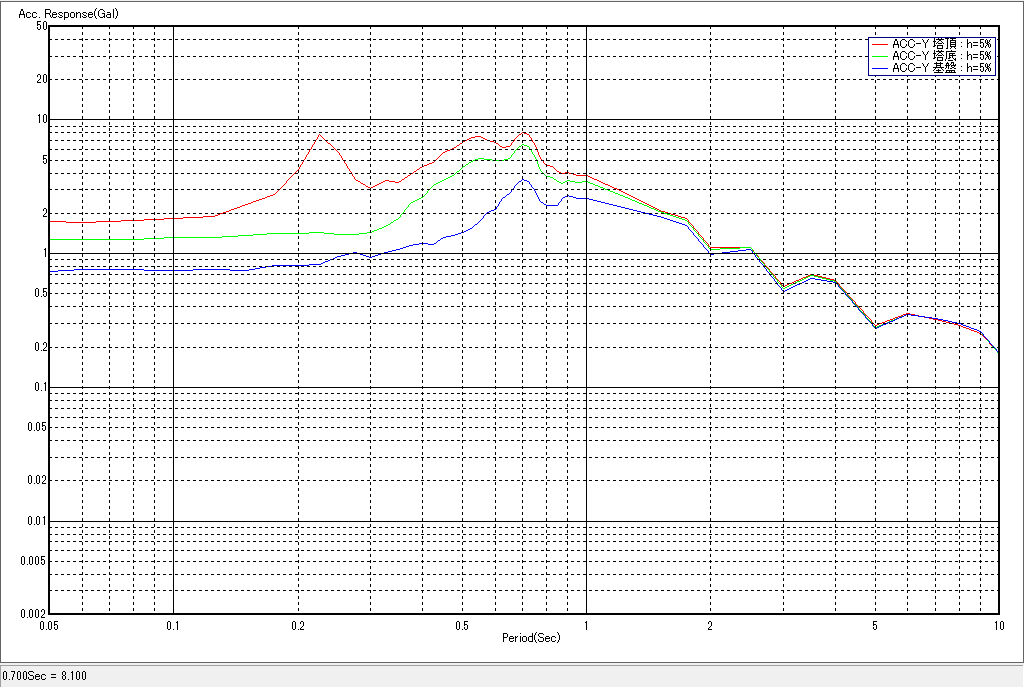
Task: Click the blue line sample in legend
Action: pos(879,68)
